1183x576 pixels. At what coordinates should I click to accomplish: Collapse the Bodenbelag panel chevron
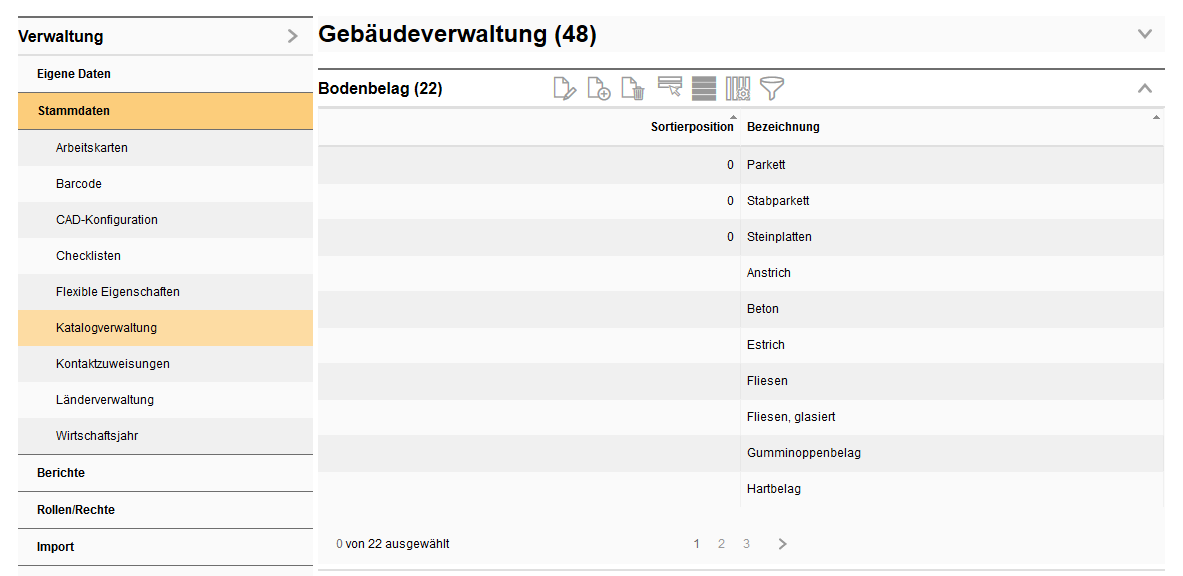[x=1145, y=88]
